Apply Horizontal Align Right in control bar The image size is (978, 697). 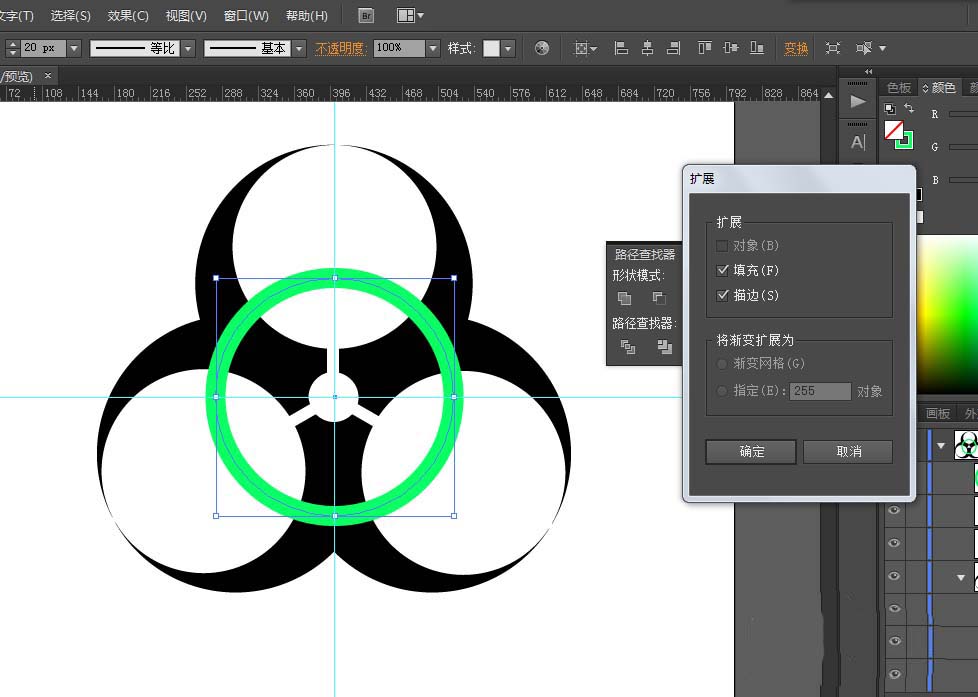(x=674, y=48)
